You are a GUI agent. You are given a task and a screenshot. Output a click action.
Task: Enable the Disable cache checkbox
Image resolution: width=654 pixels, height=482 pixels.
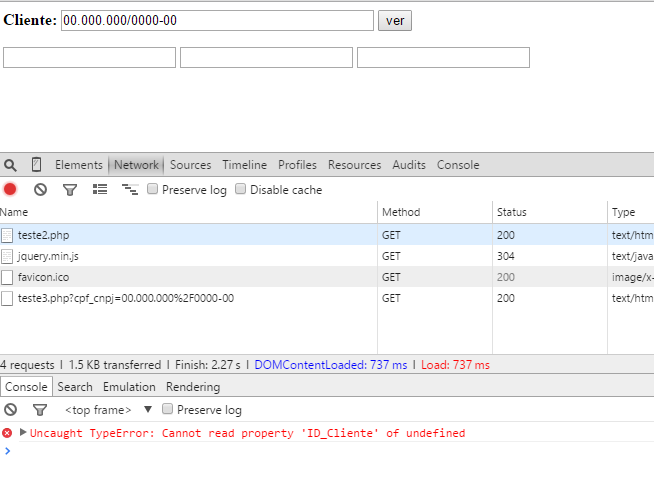pyautogui.click(x=241, y=189)
